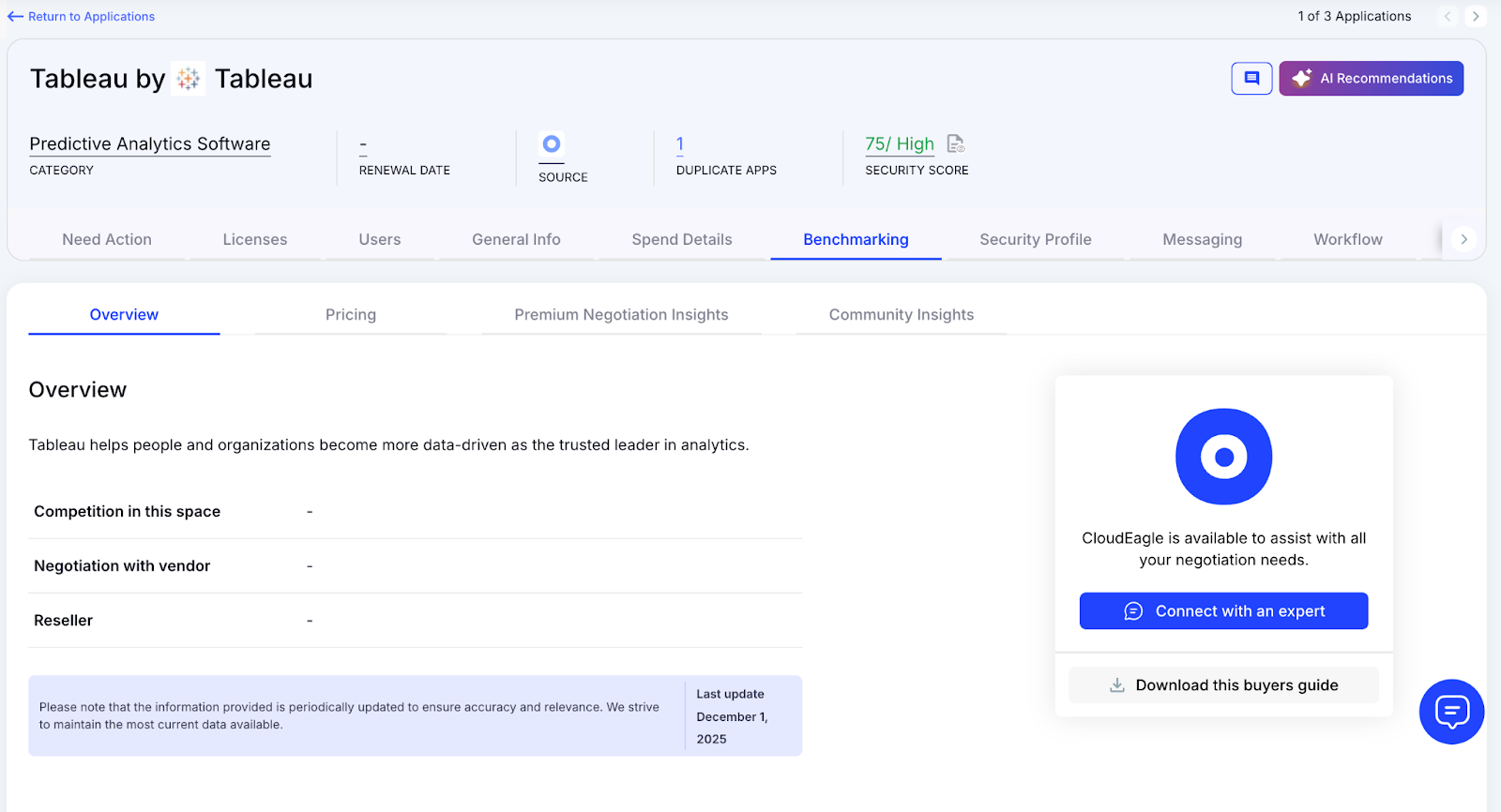This screenshot has width=1501, height=812.
Task: Click the CloudEagle negotiation assistance text
Action: [1223, 549]
